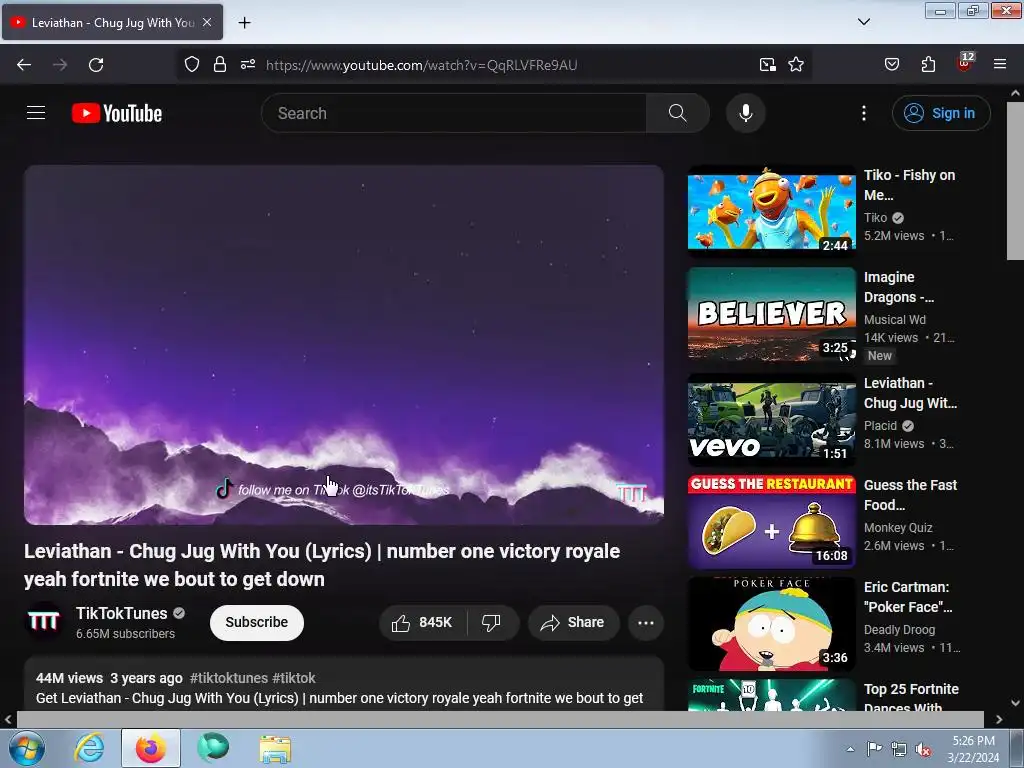Viewport: 1024px width, 768px height.
Task: Save page to Pocket
Action: point(891,65)
